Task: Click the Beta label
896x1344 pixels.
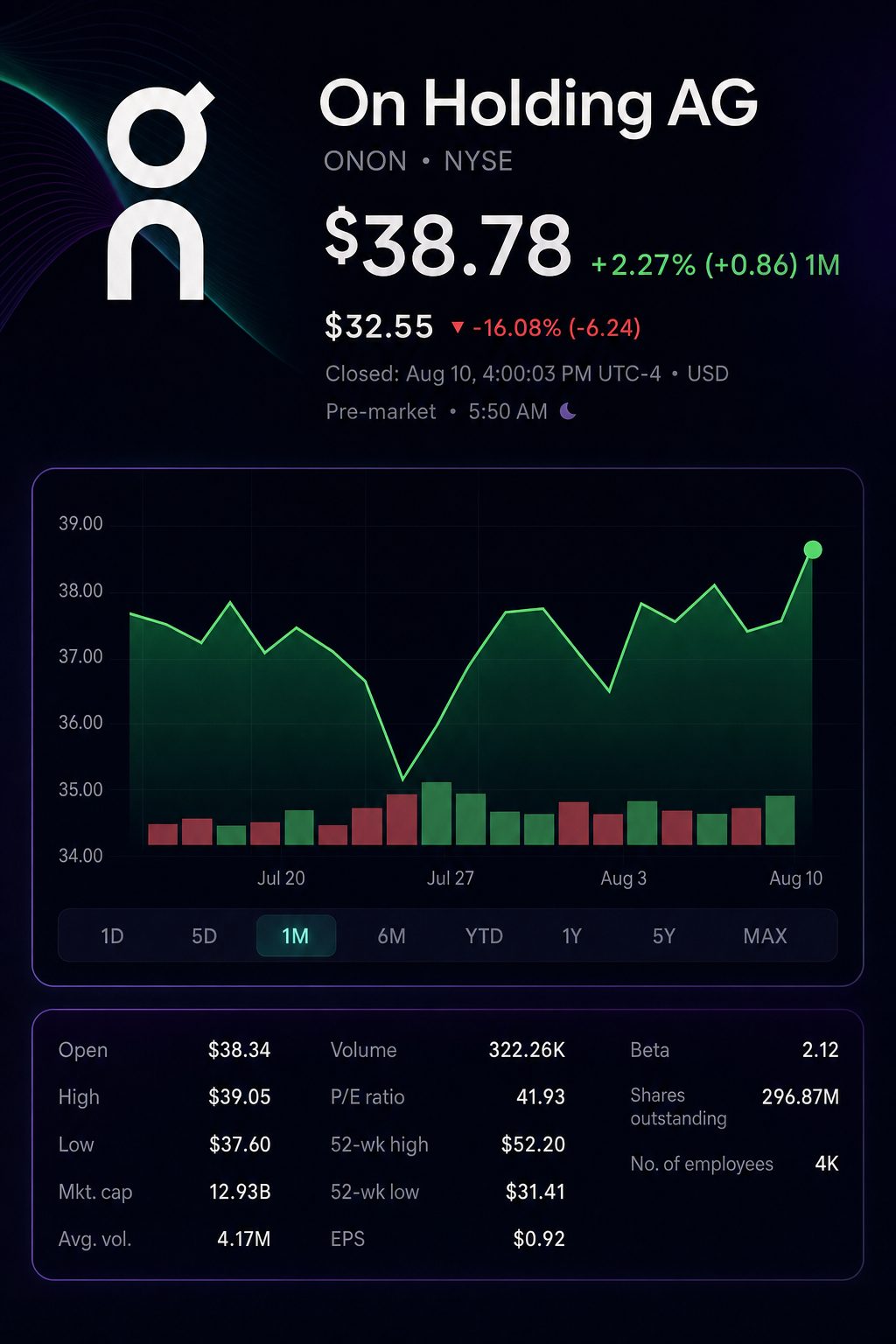Action: [649, 1050]
